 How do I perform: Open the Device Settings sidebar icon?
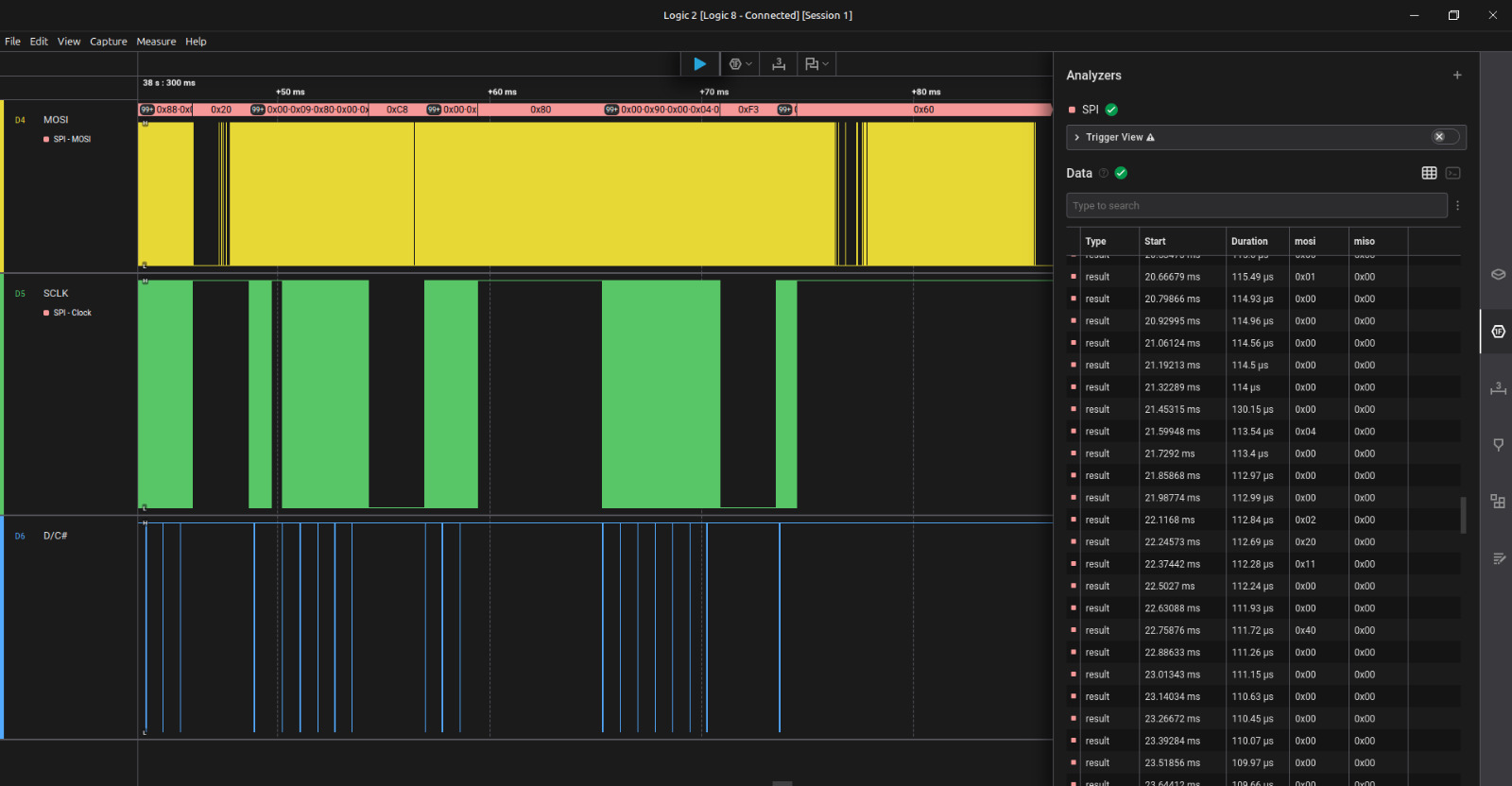pyautogui.click(x=1498, y=274)
